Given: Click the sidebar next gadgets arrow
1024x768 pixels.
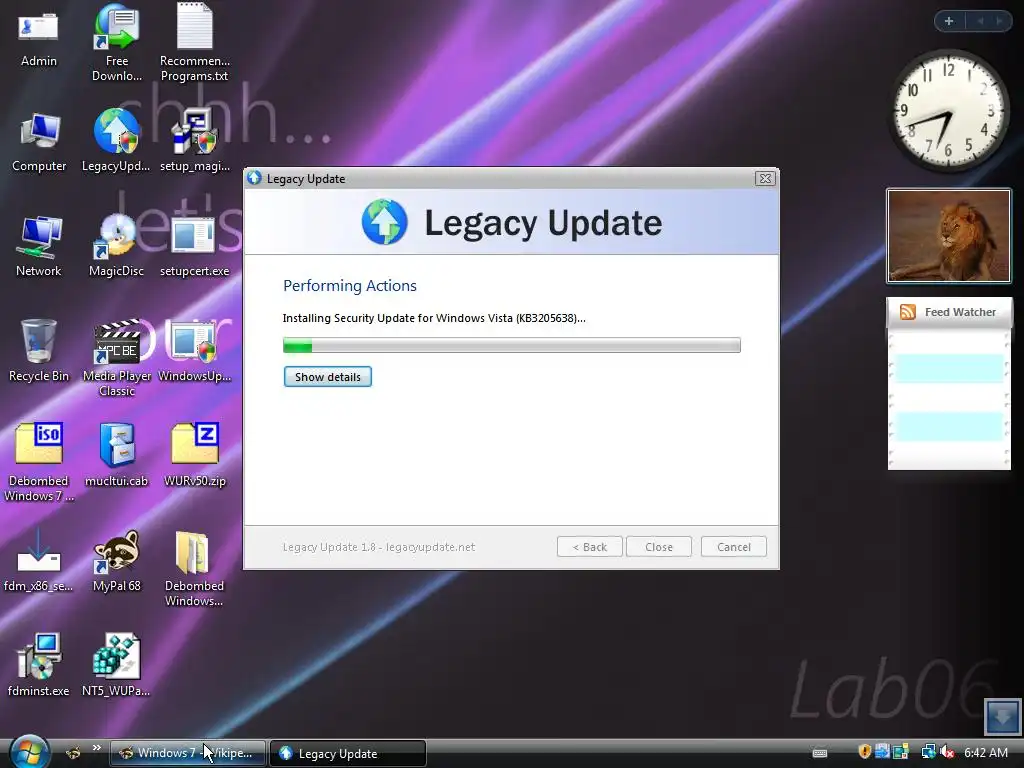Looking at the screenshot, I should tap(999, 21).
